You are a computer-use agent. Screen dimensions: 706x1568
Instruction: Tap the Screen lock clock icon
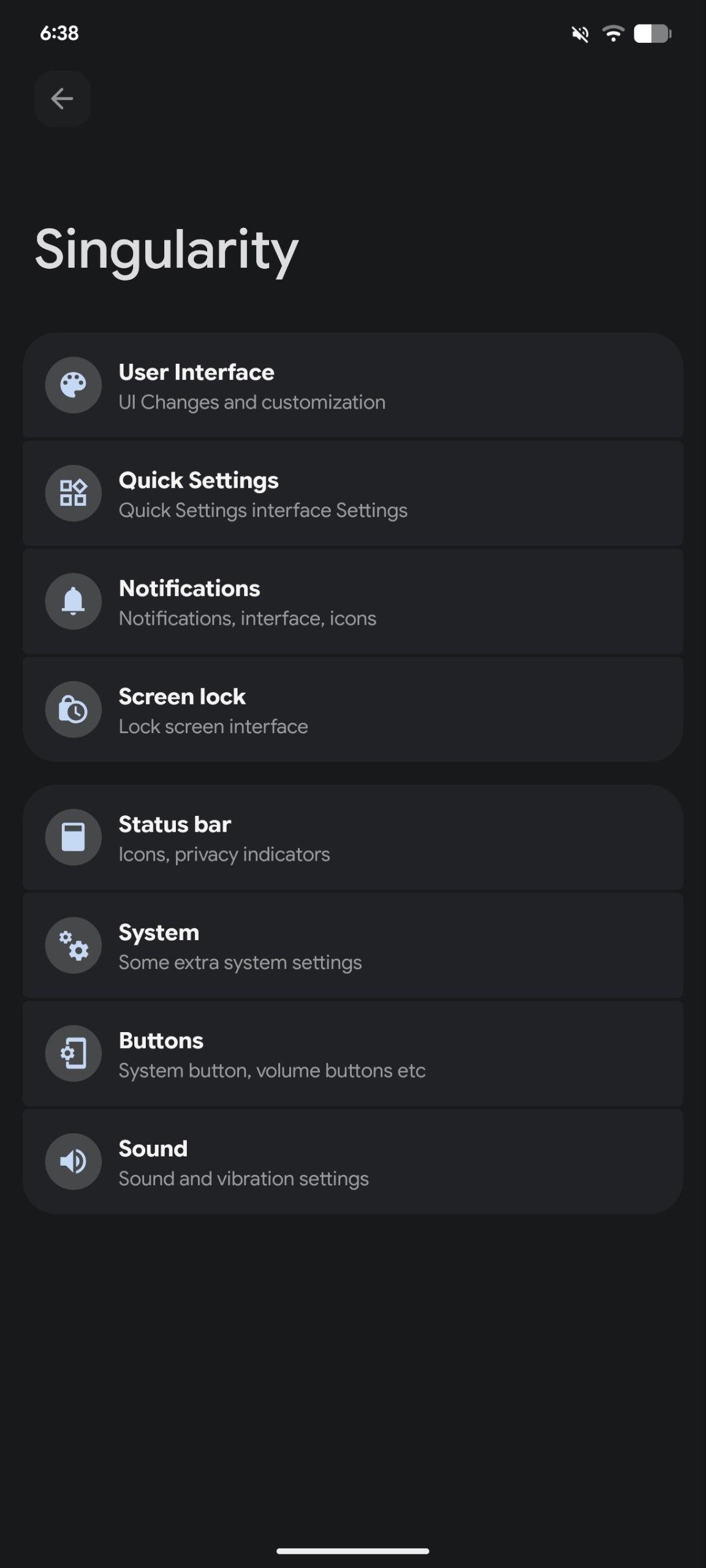[74, 709]
